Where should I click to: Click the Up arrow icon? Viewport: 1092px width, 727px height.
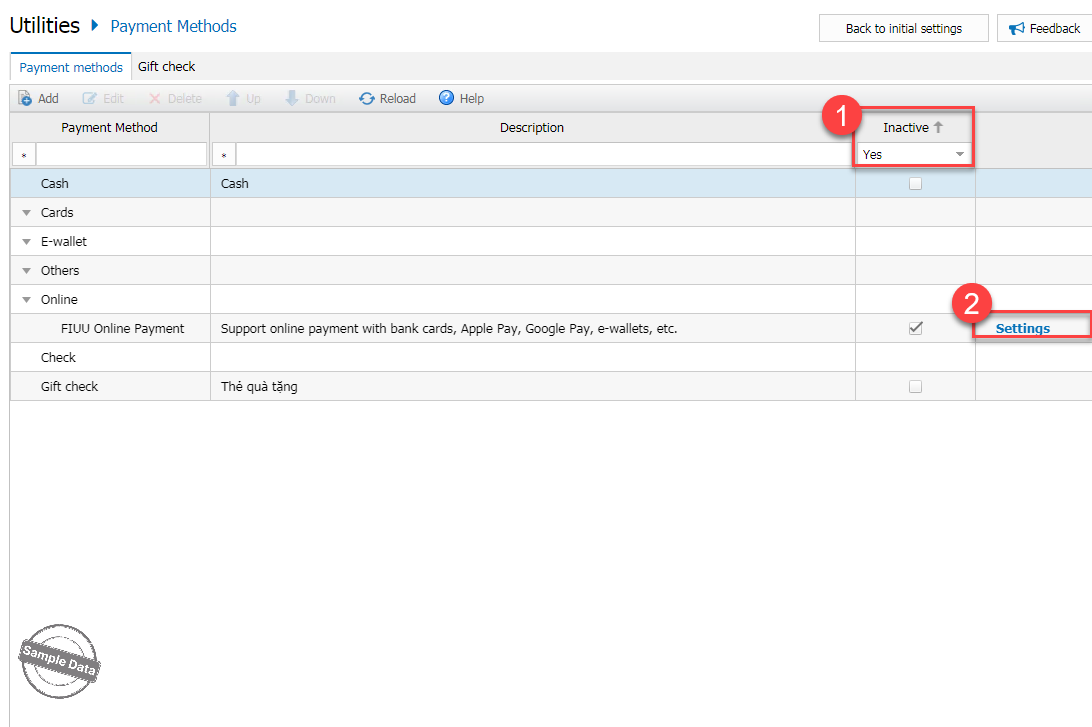233,98
